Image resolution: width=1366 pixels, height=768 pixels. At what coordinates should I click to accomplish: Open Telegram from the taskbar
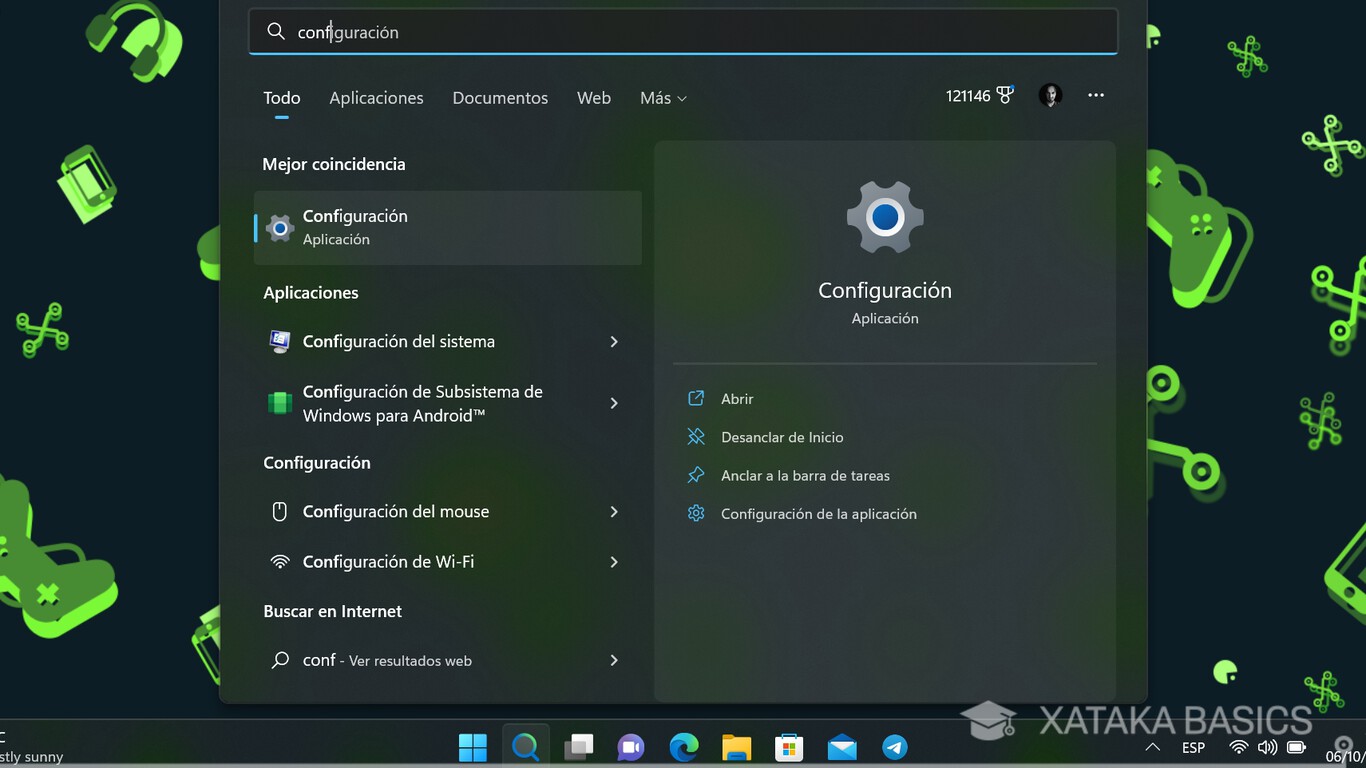(x=894, y=747)
